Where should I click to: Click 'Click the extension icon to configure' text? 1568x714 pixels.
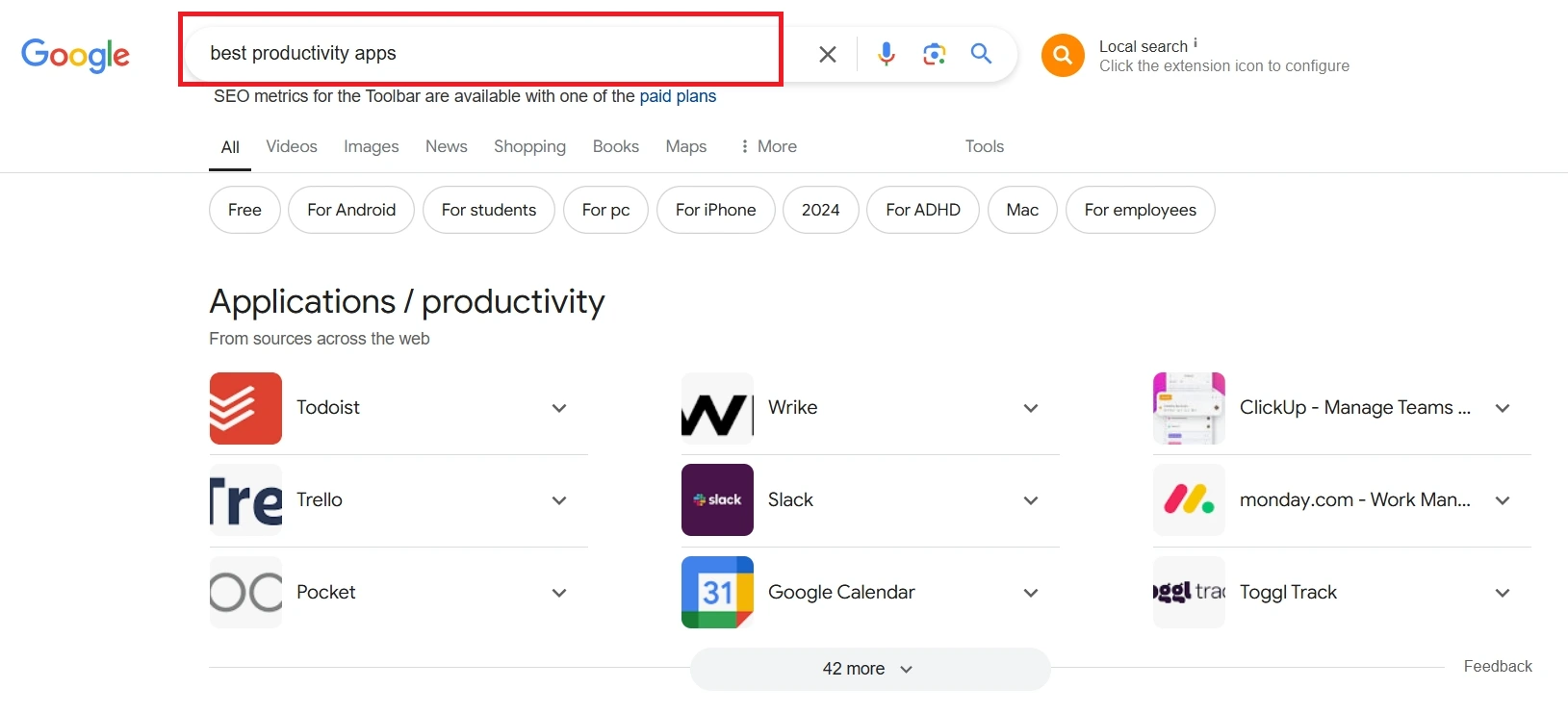(x=1224, y=66)
